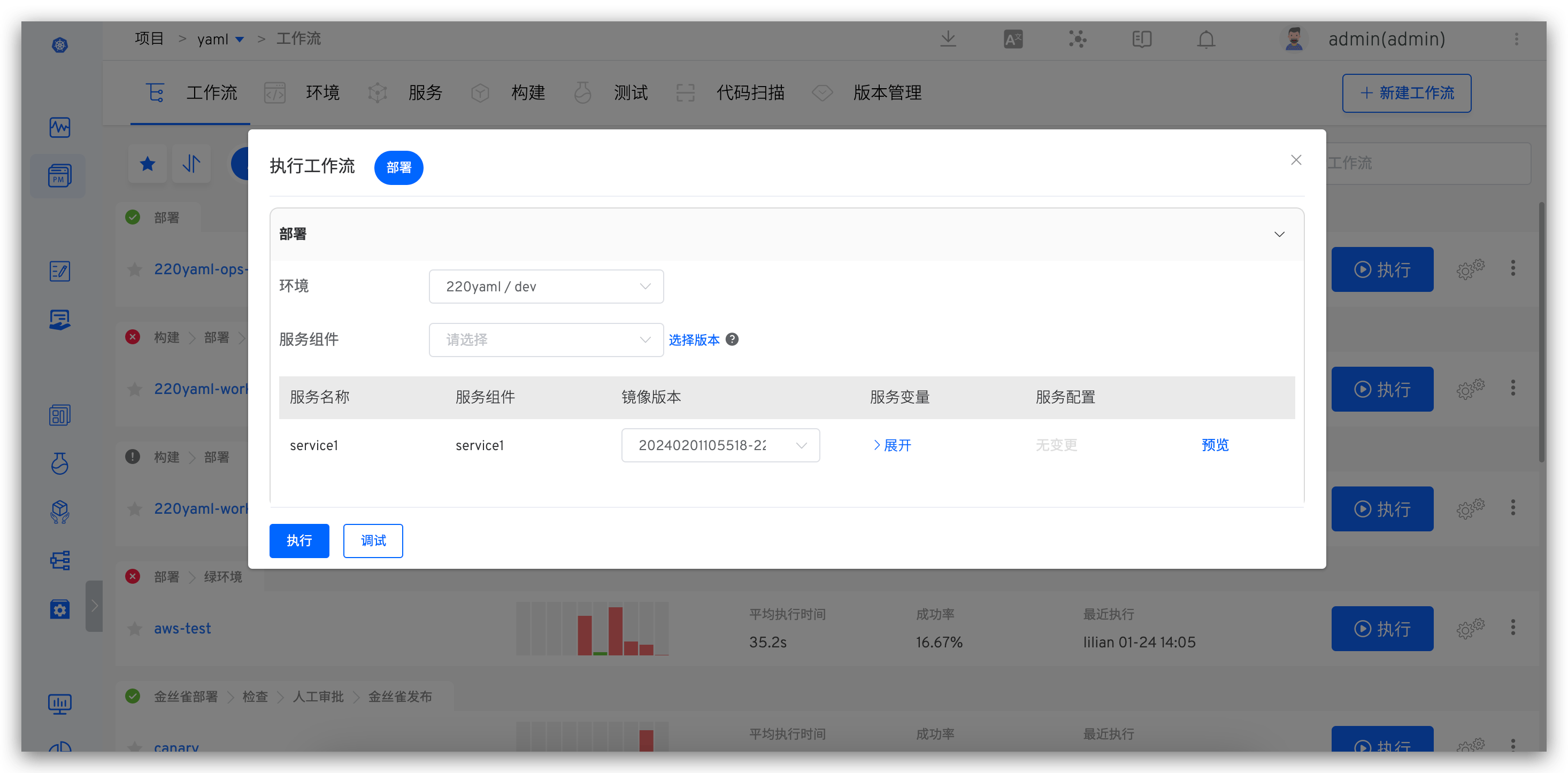Viewport: 1568px width, 773px height.
Task: Click the help icon beside 选择版本
Action: click(x=732, y=339)
